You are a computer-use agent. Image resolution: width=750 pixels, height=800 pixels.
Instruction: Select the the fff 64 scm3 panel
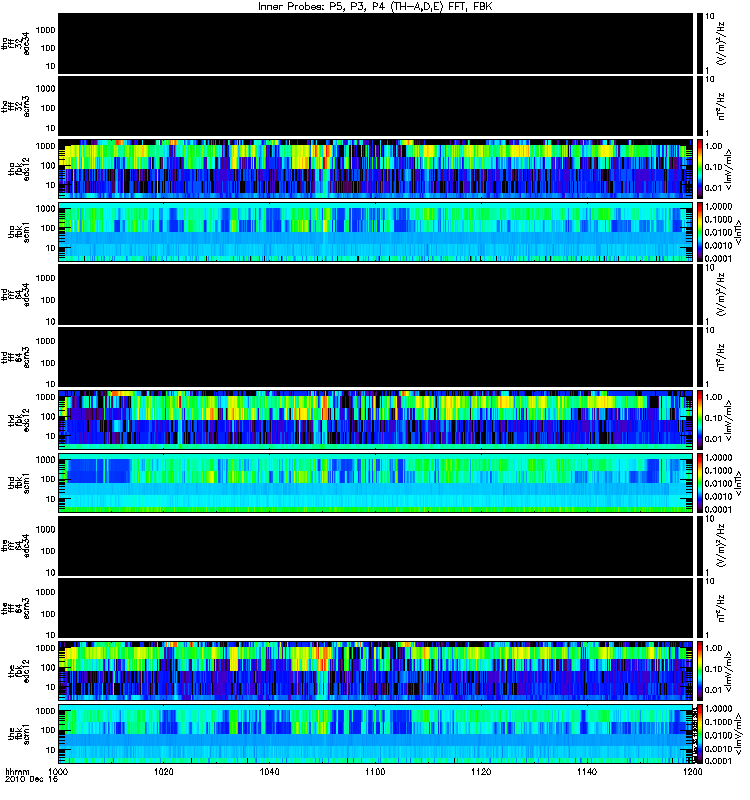click(x=376, y=608)
